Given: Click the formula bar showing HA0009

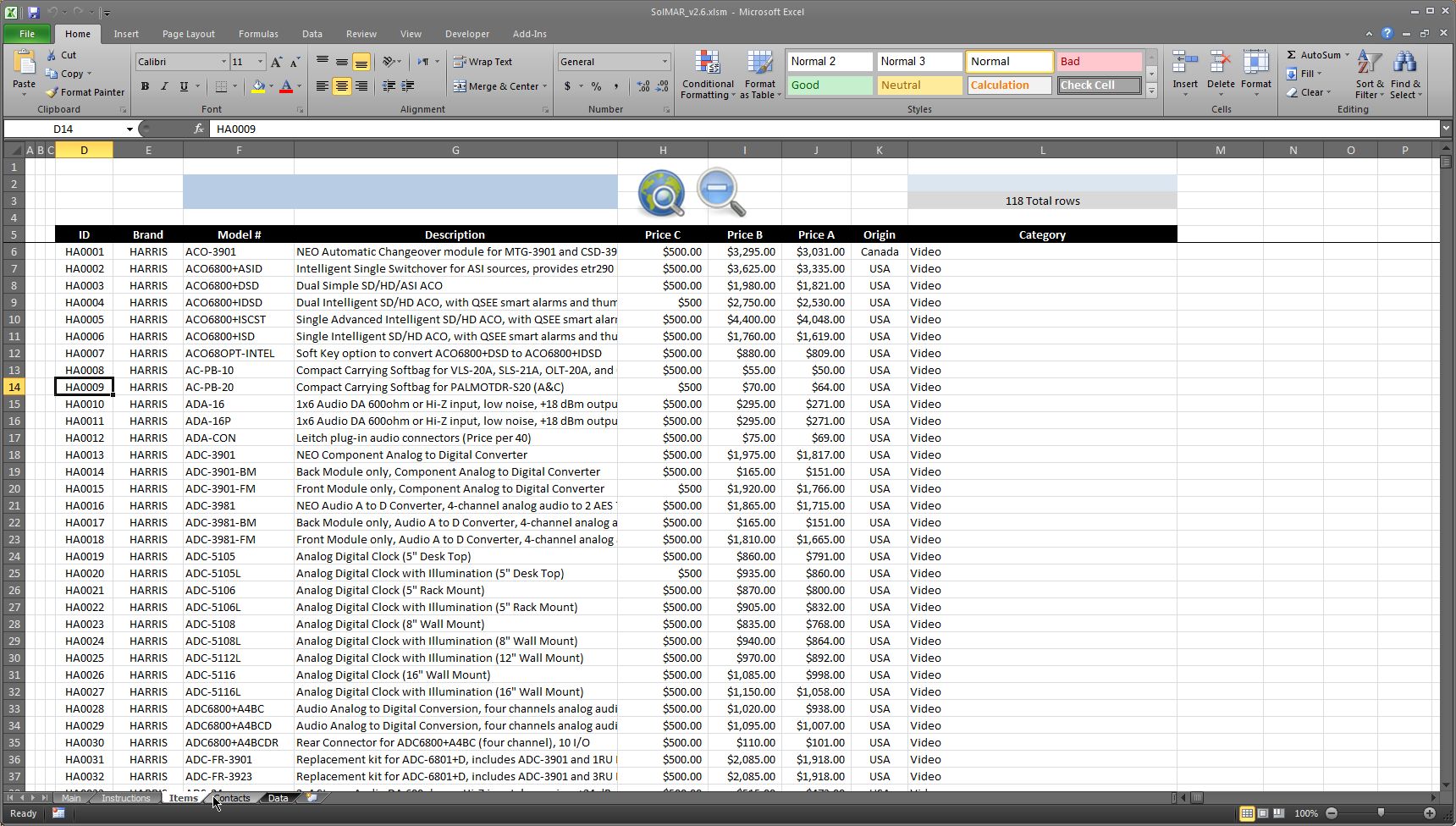Looking at the screenshot, I should coord(825,129).
